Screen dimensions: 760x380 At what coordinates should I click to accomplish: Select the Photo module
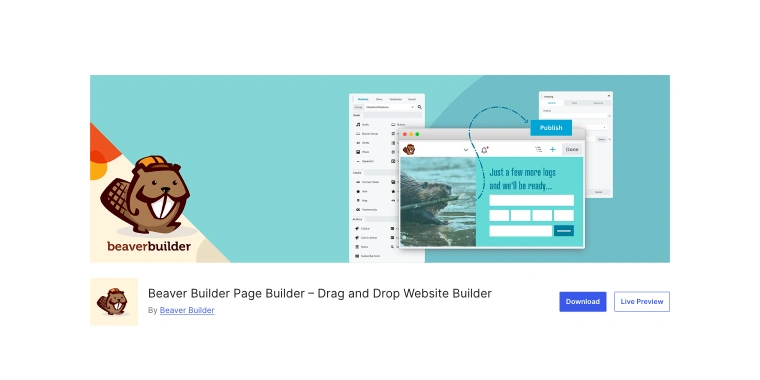click(363, 152)
